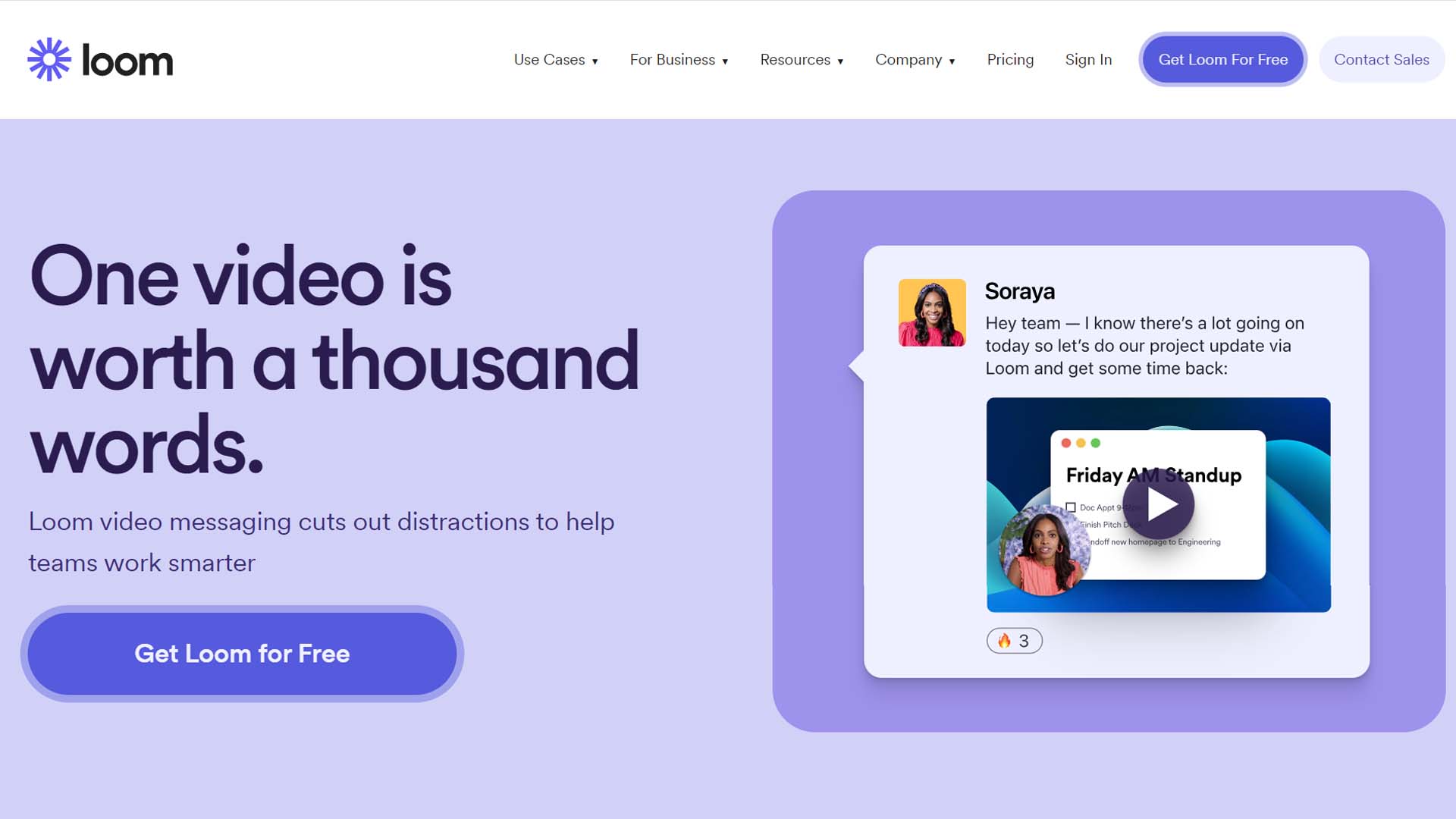The height and width of the screenshot is (819, 1456).
Task: Check the Doc Appt task checkbox
Action: tap(1070, 508)
